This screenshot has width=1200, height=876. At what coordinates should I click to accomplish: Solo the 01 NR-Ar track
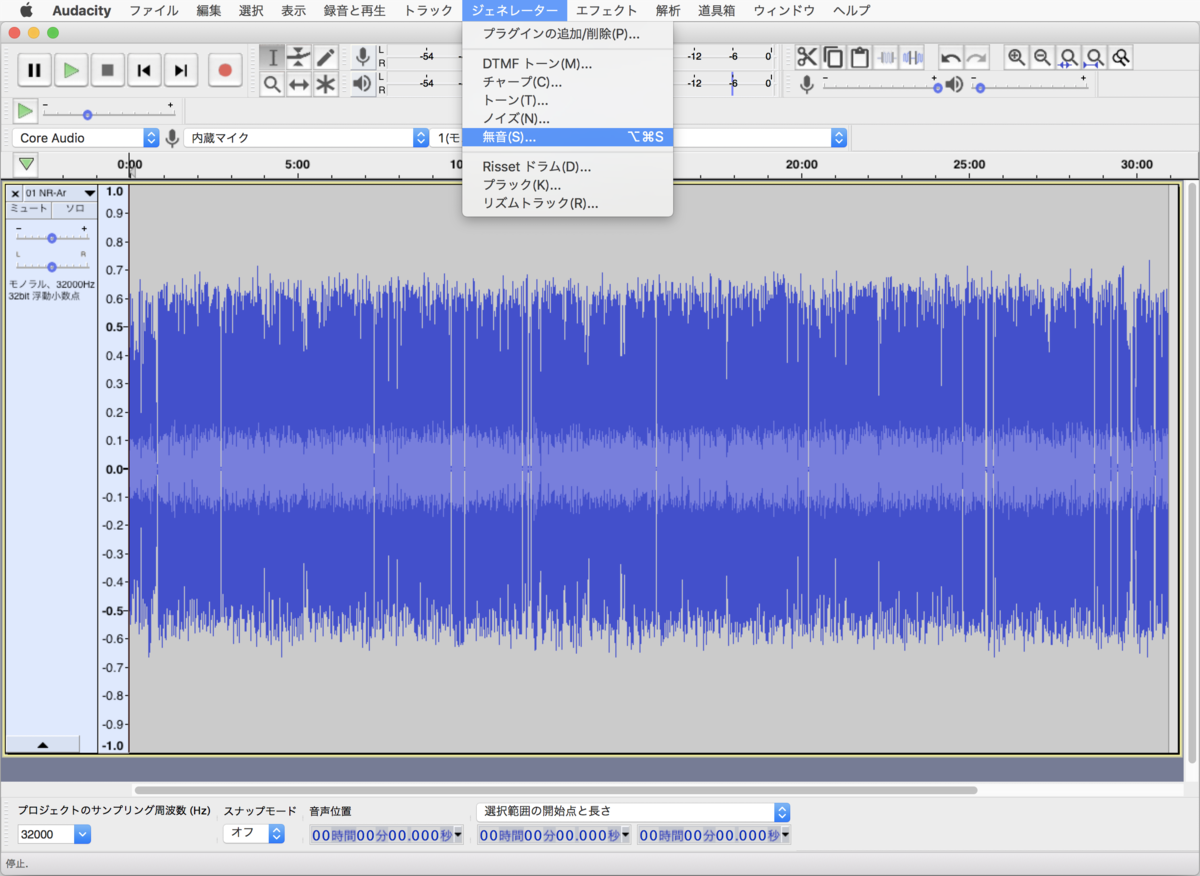coord(74,209)
